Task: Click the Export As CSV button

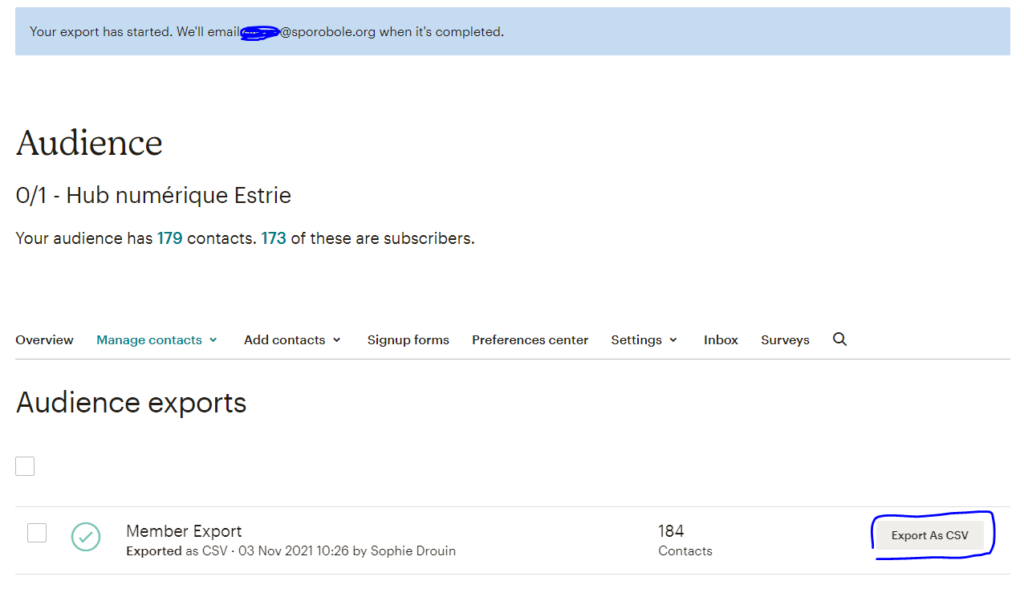Action: (931, 535)
